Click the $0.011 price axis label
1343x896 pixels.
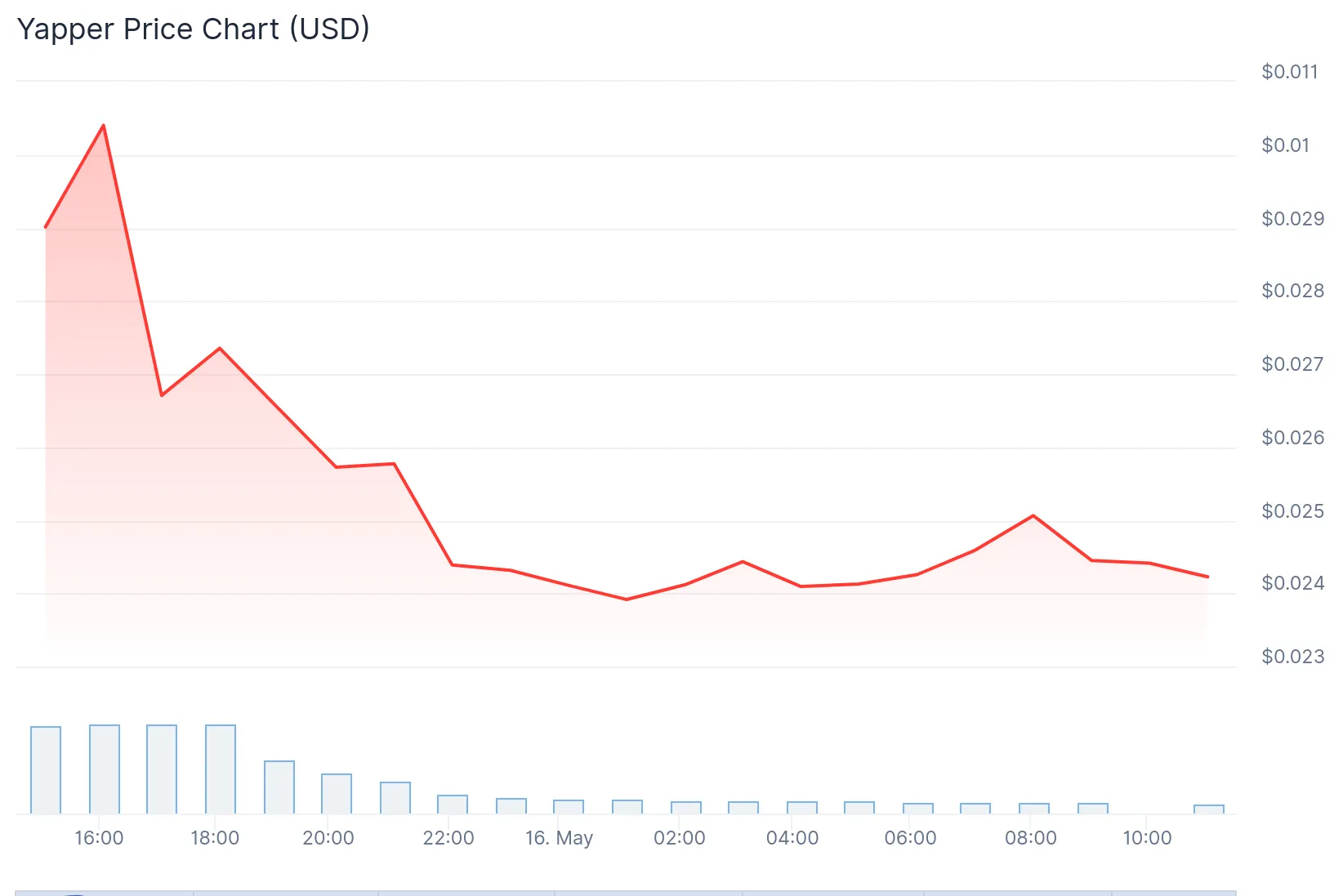(1290, 72)
